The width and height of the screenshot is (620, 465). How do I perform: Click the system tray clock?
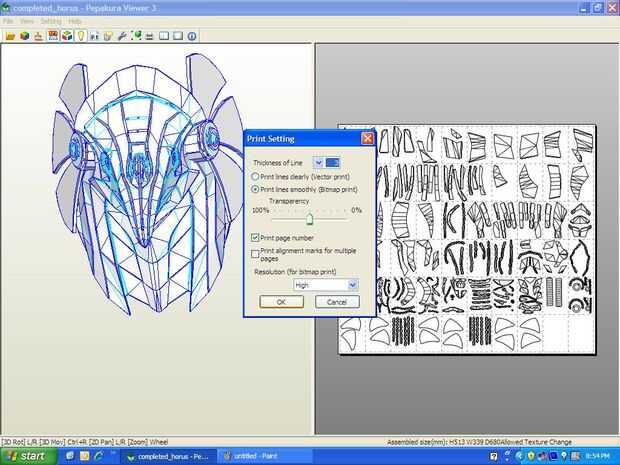point(597,456)
